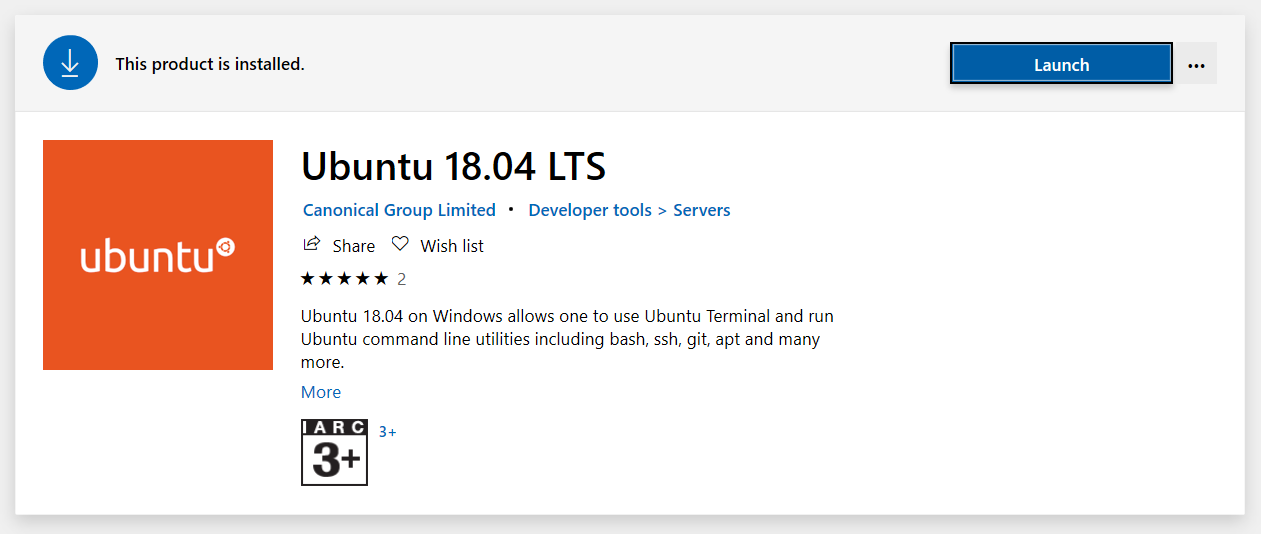
Task: Open the three-dot more options menu
Action: (1196, 64)
